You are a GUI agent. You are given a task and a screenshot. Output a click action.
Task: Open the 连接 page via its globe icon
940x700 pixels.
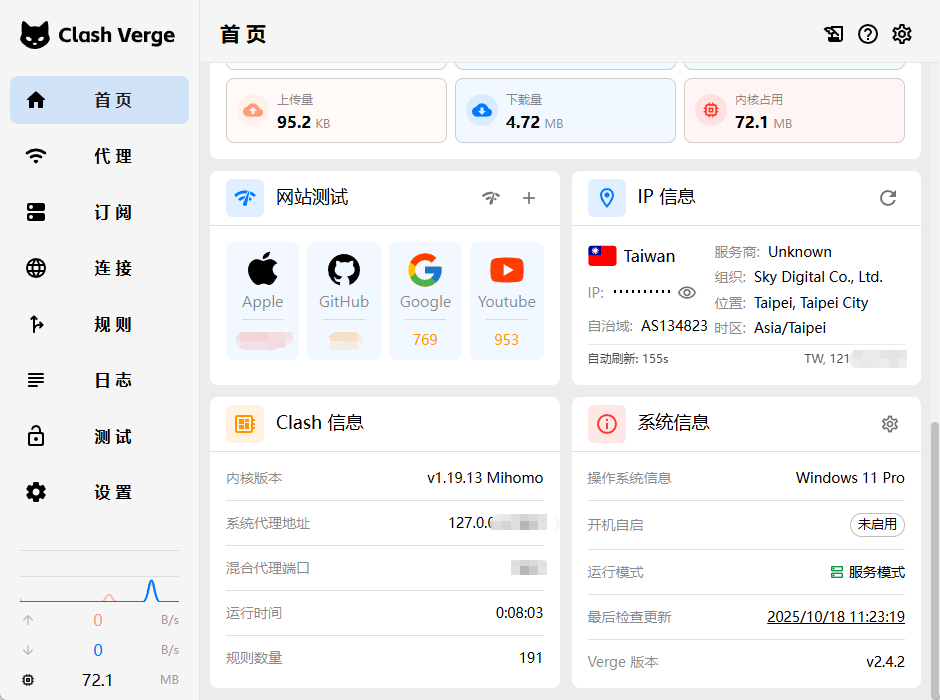(35, 268)
